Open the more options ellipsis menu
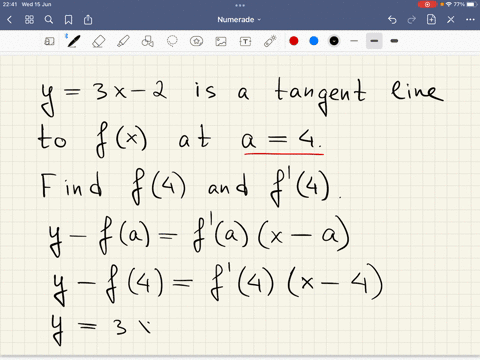The width and height of the screenshot is (480, 360). [470, 20]
